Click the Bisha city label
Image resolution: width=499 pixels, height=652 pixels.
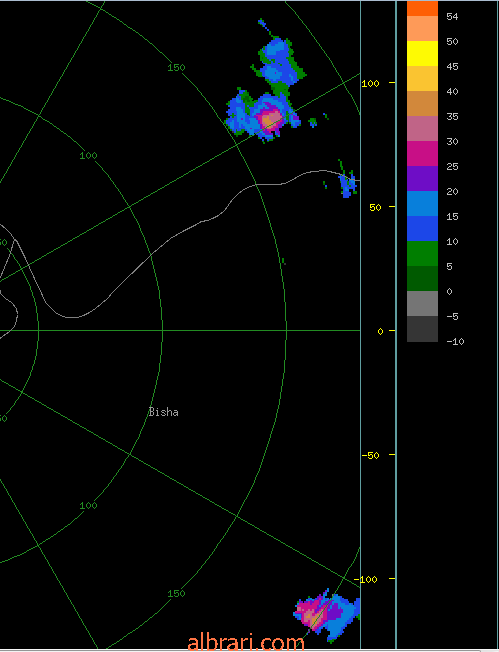pos(164,412)
